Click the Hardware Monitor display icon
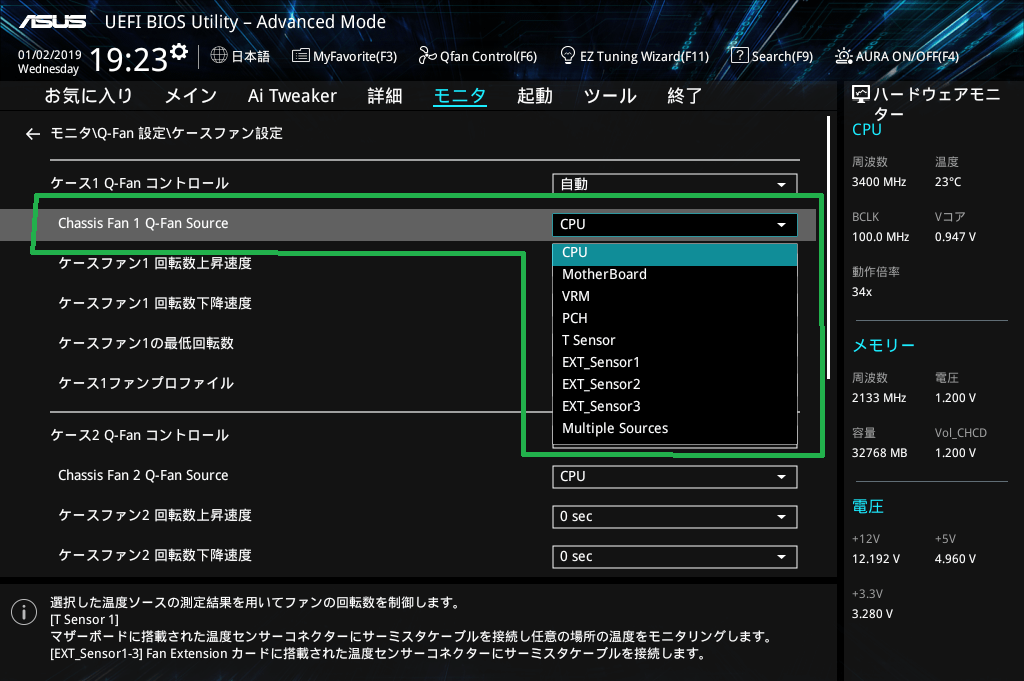 (861, 95)
